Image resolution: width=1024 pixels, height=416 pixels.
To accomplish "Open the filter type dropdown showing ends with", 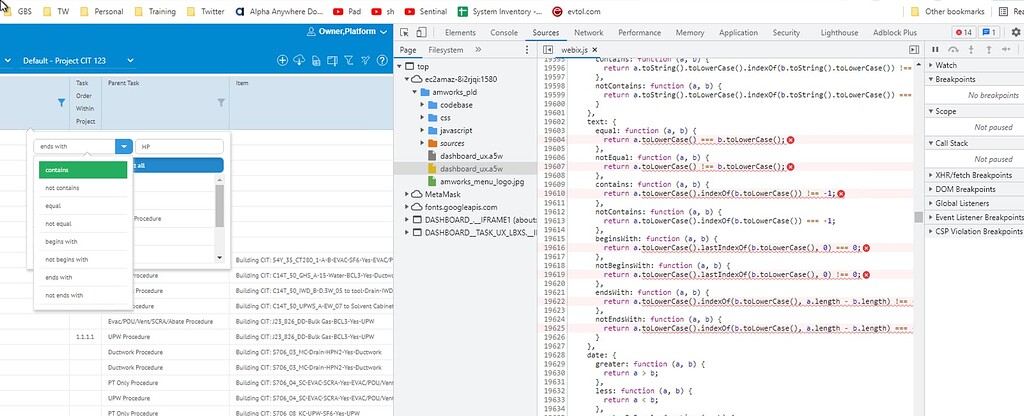I will (123, 146).
